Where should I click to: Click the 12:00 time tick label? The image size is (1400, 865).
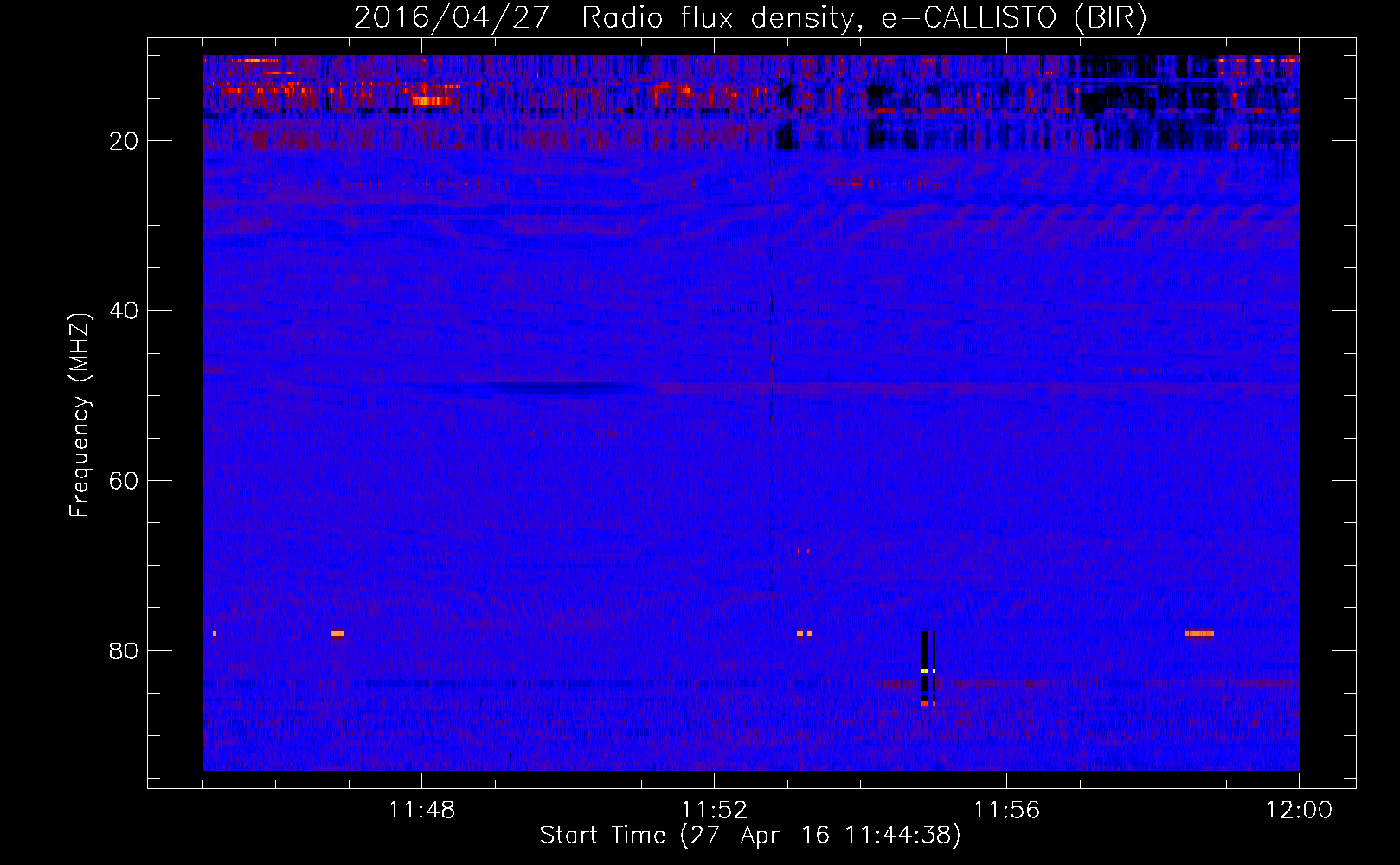1299,811
